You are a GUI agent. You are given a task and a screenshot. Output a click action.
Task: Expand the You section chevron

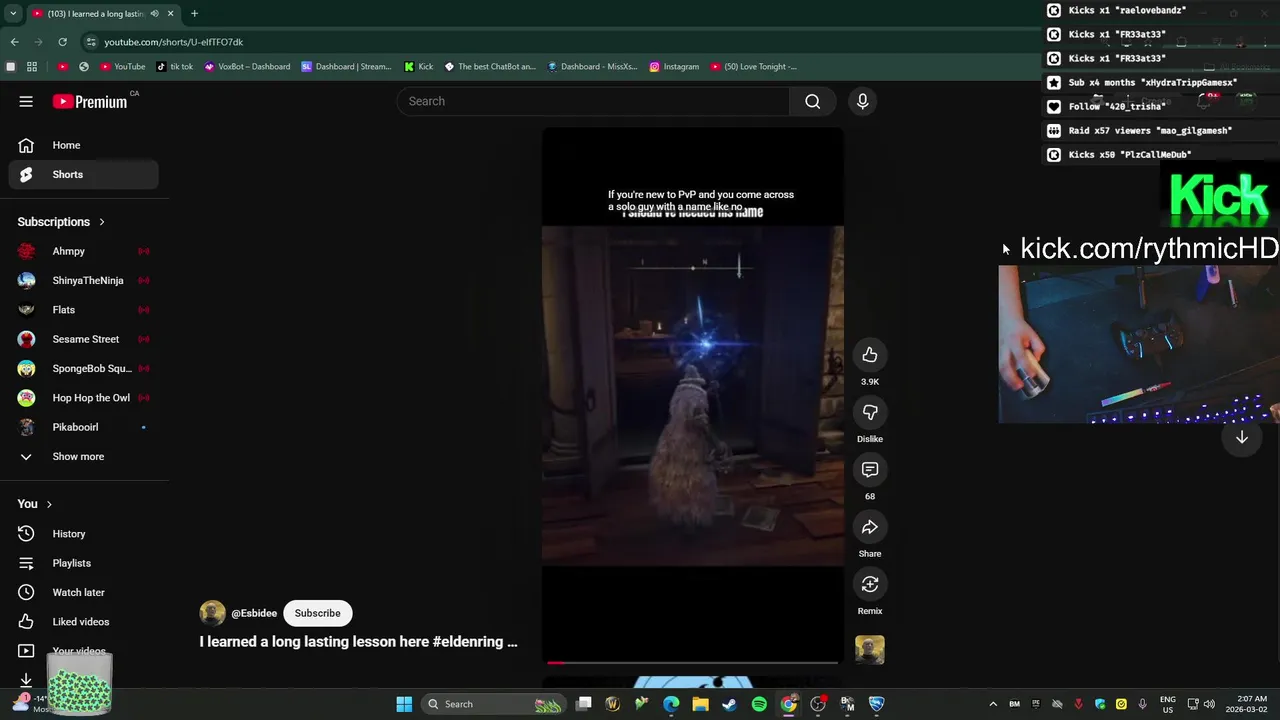point(49,504)
